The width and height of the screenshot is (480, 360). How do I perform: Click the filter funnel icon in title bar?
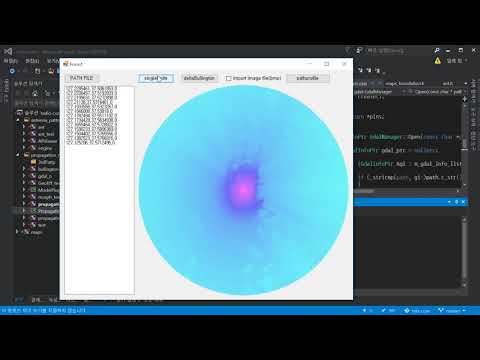click(x=347, y=50)
